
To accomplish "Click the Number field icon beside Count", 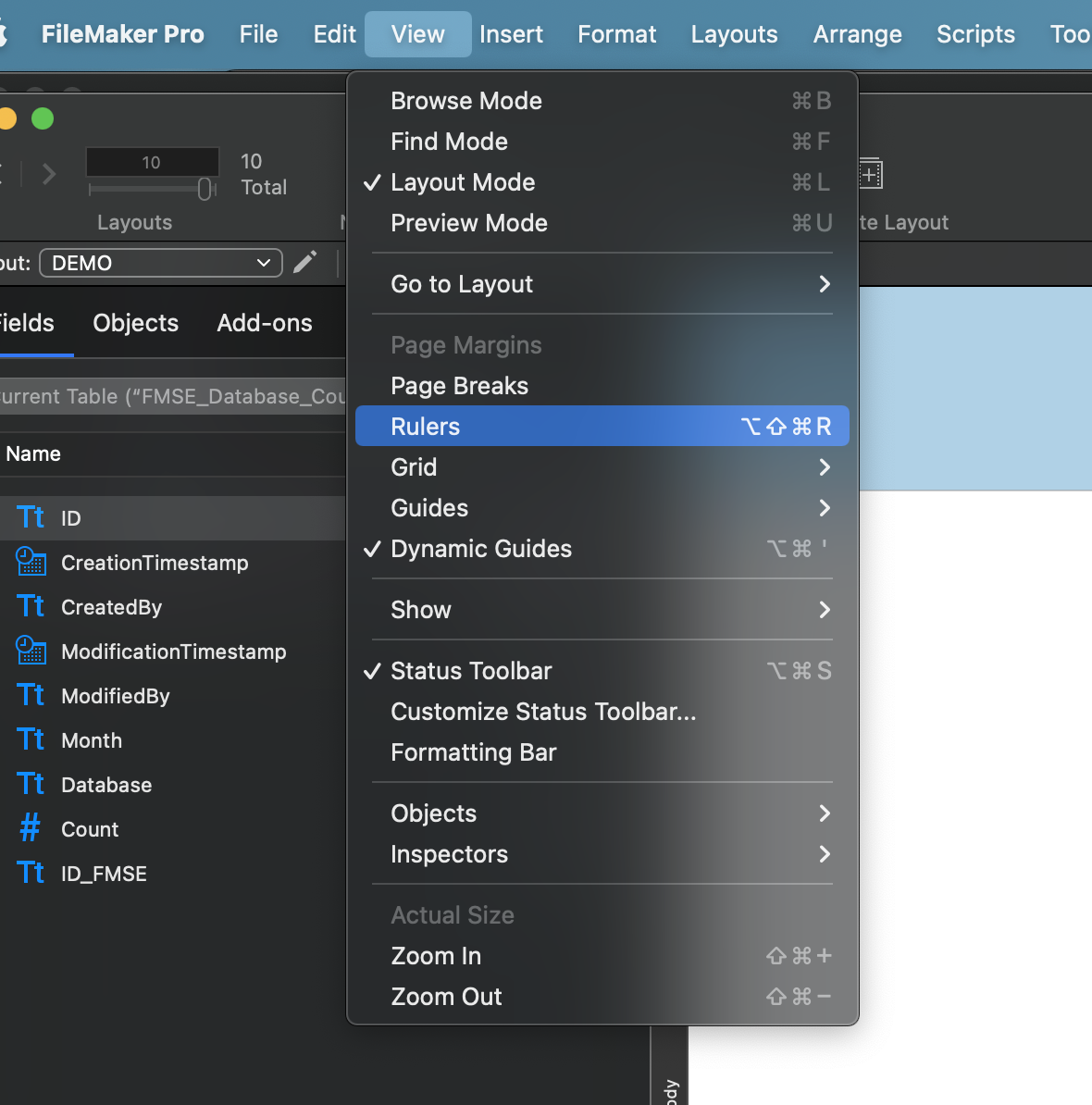I will pos(30,829).
